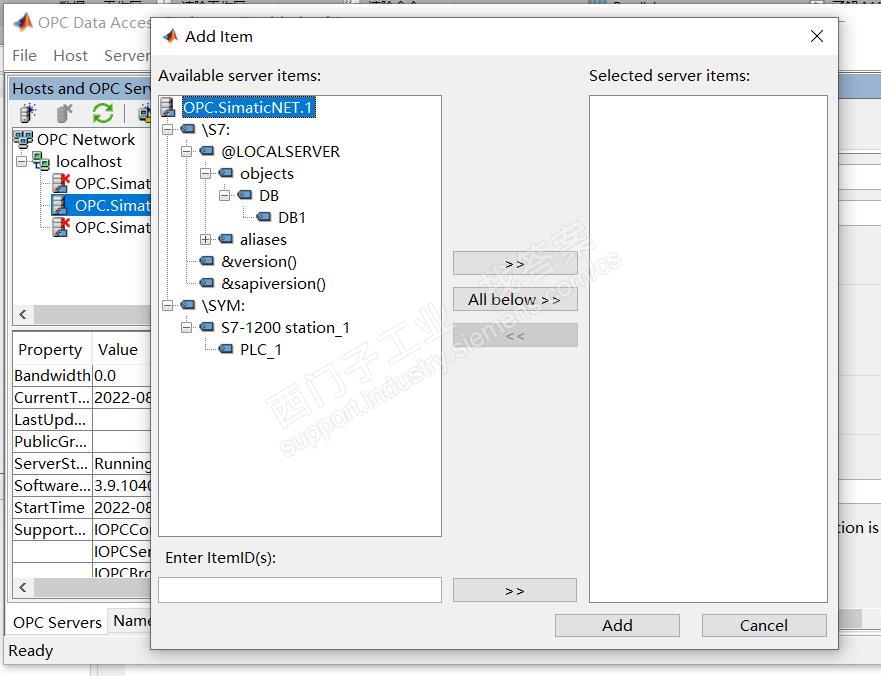Click the Ready status bar text
Image resolution: width=881 pixels, height=676 pixels.
pyautogui.click(x=31, y=651)
